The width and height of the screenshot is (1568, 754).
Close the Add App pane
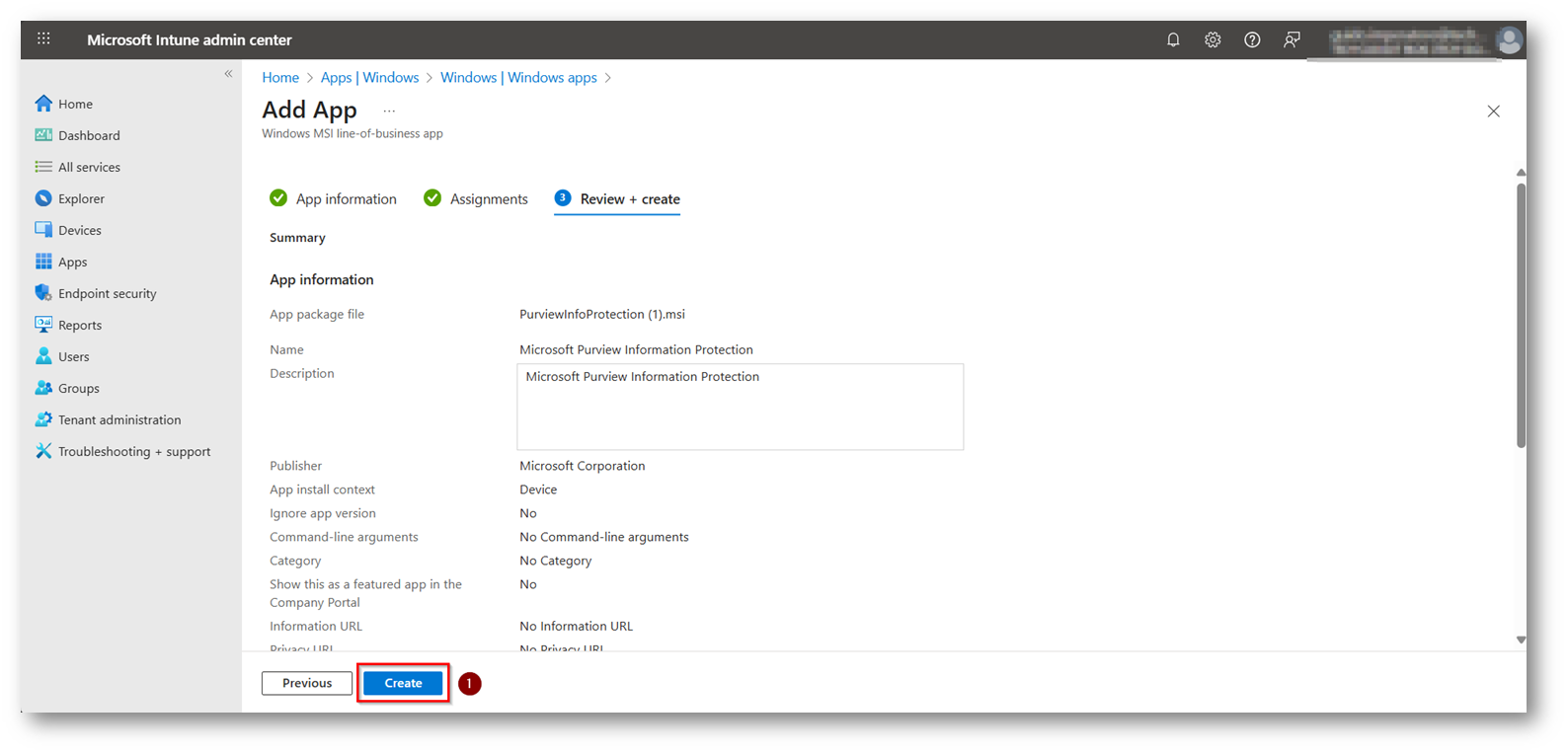click(1493, 112)
